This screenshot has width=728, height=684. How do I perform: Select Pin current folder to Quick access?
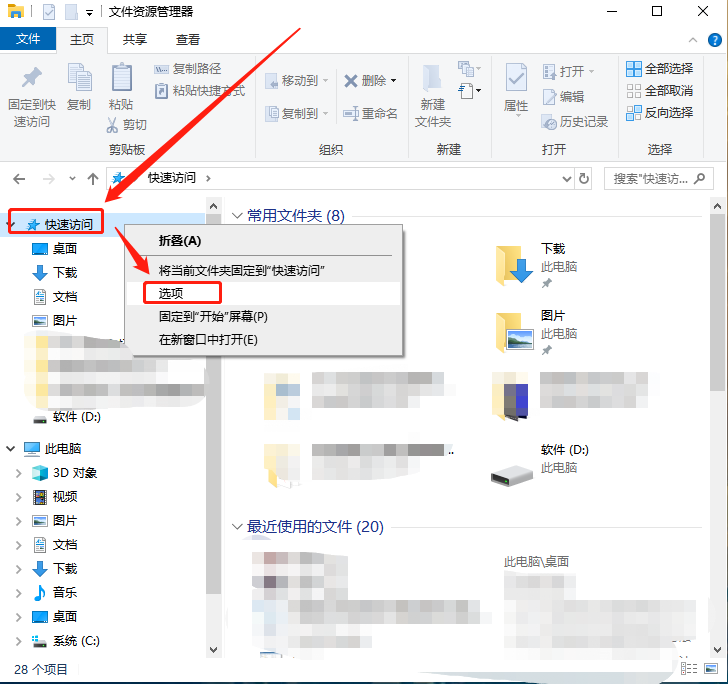pyautogui.click(x=264, y=270)
